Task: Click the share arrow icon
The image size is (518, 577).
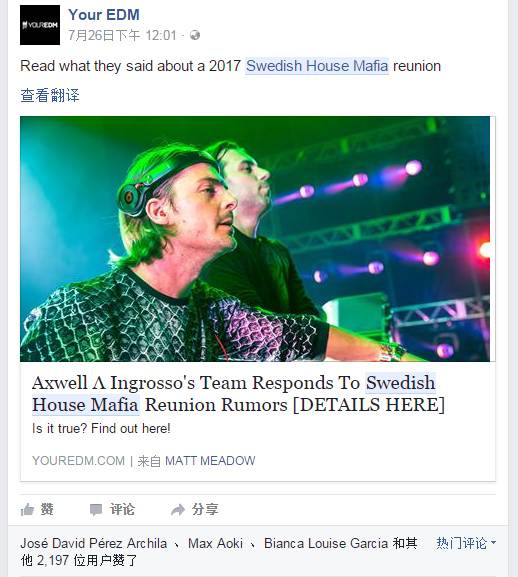Action: coord(178,510)
